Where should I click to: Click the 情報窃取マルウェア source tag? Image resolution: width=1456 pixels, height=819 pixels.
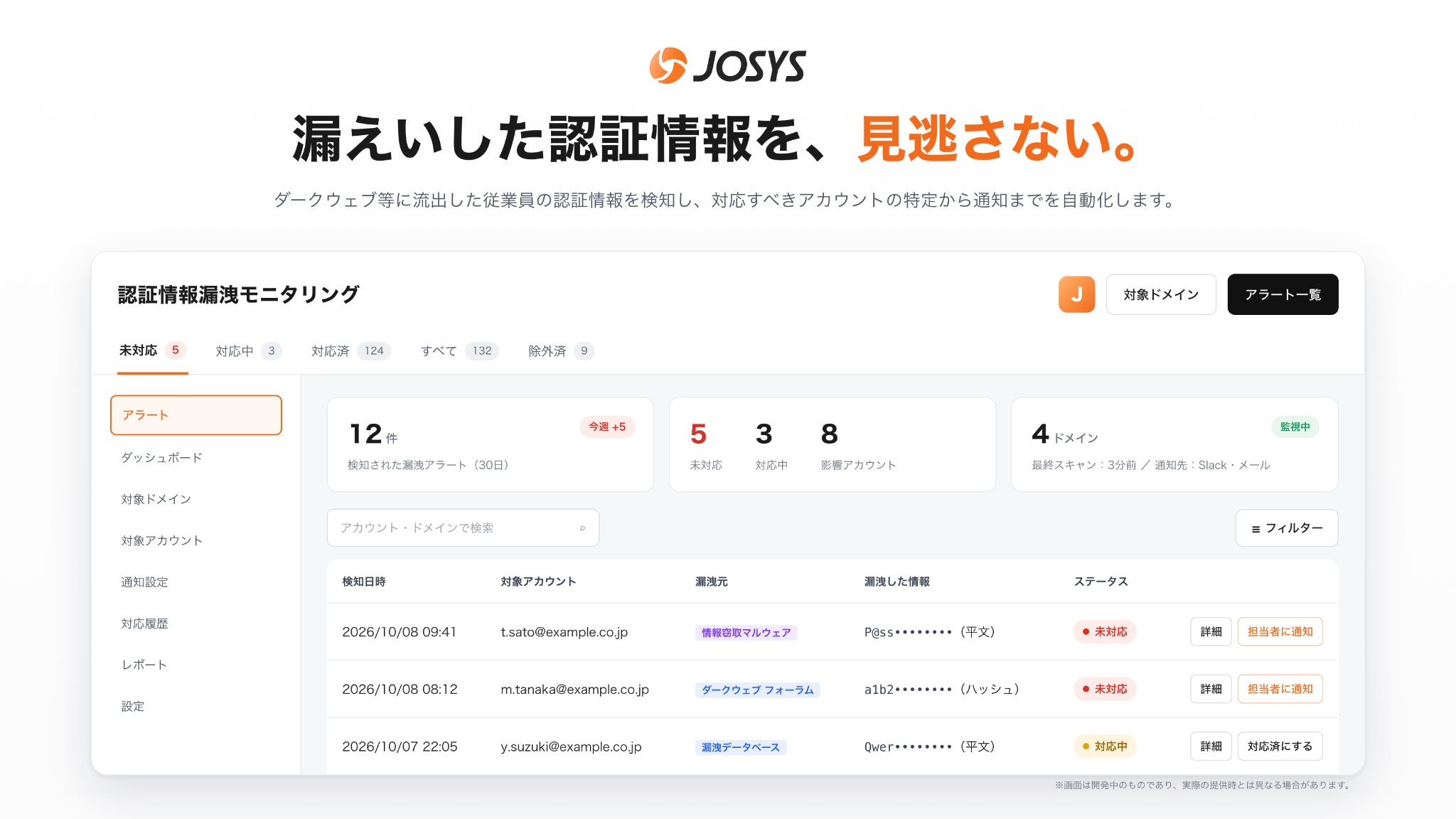click(746, 633)
